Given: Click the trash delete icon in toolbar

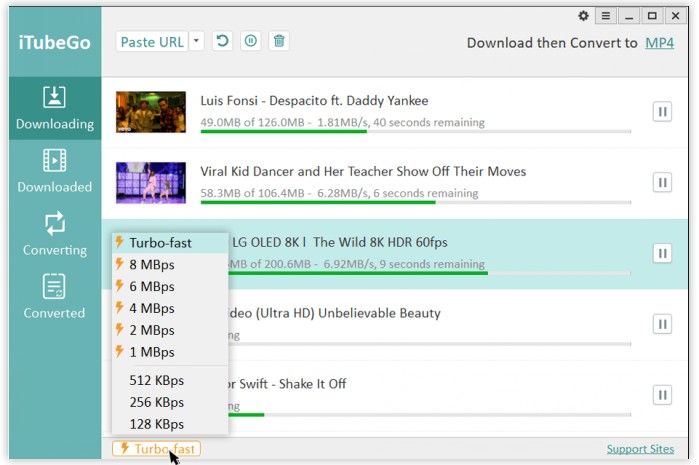Looking at the screenshot, I should 279,41.
